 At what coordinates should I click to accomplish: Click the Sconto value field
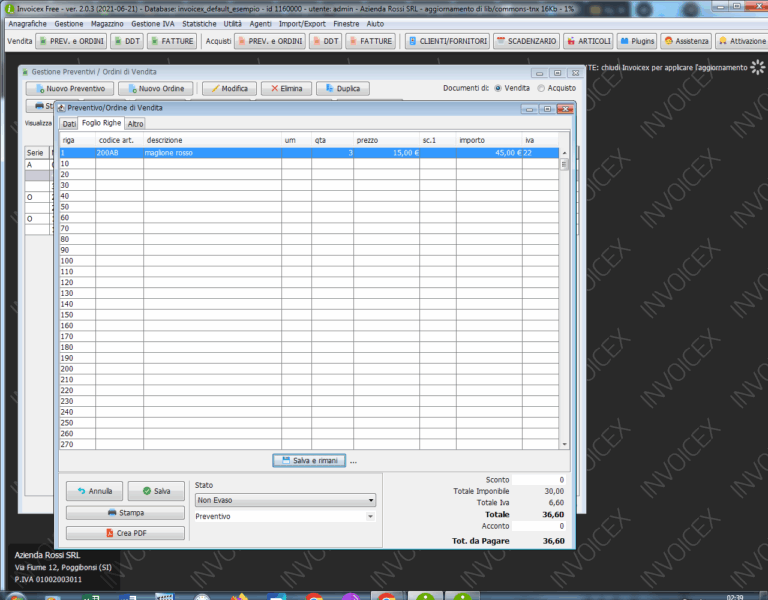coord(538,480)
